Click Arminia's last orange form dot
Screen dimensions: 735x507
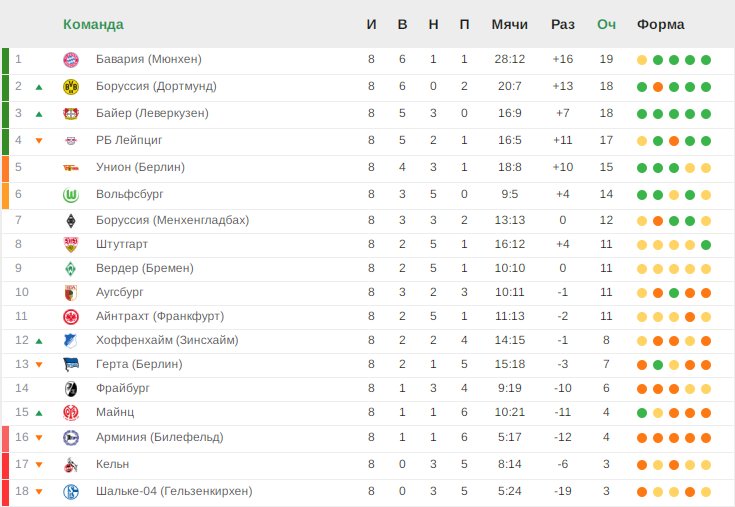point(706,438)
